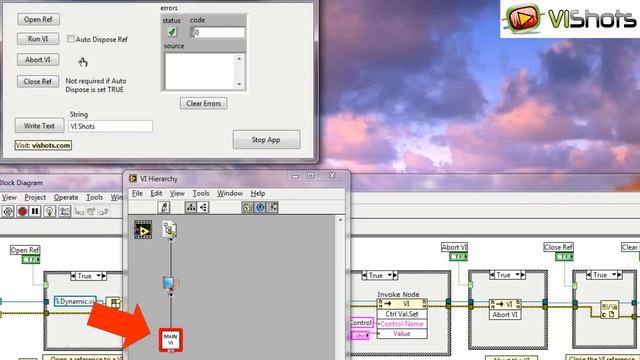The image size is (640, 360).
Task: Open File menu in VI Hierarchy window
Action: [137, 193]
